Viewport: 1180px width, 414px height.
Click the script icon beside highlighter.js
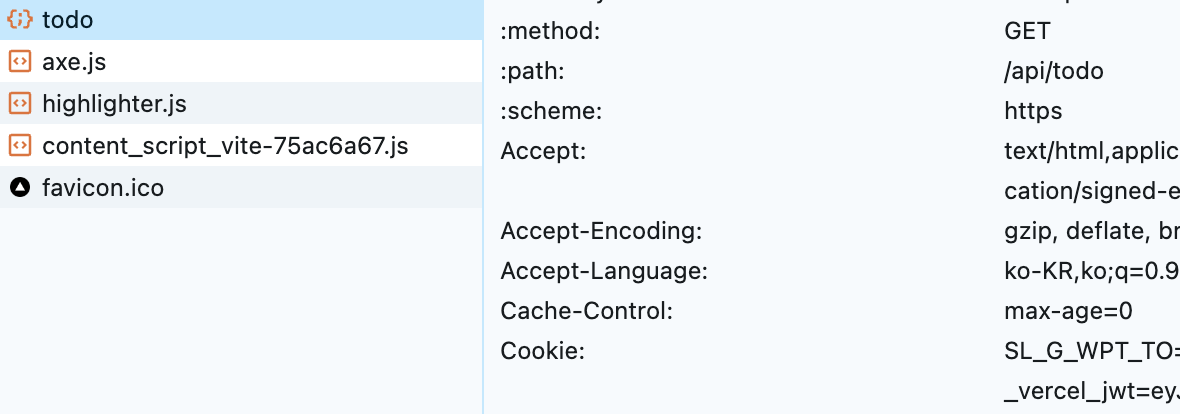click(19, 104)
